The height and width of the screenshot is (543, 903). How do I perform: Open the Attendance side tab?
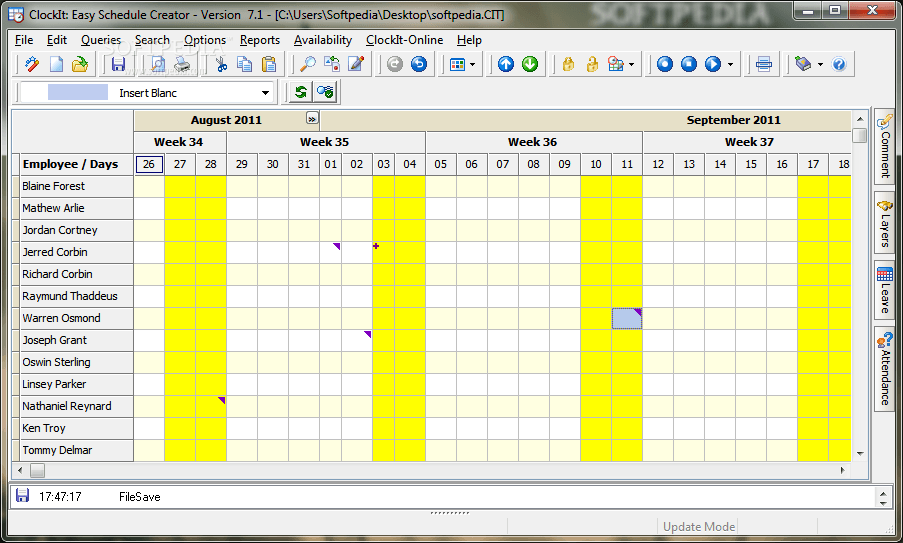pyautogui.click(x=885, y=369)
